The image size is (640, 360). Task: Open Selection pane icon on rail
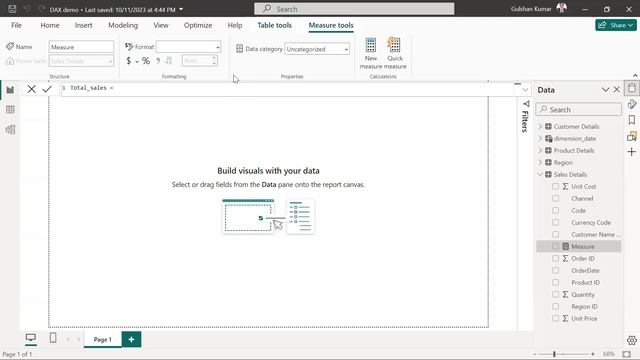click(x=632, y=136)
